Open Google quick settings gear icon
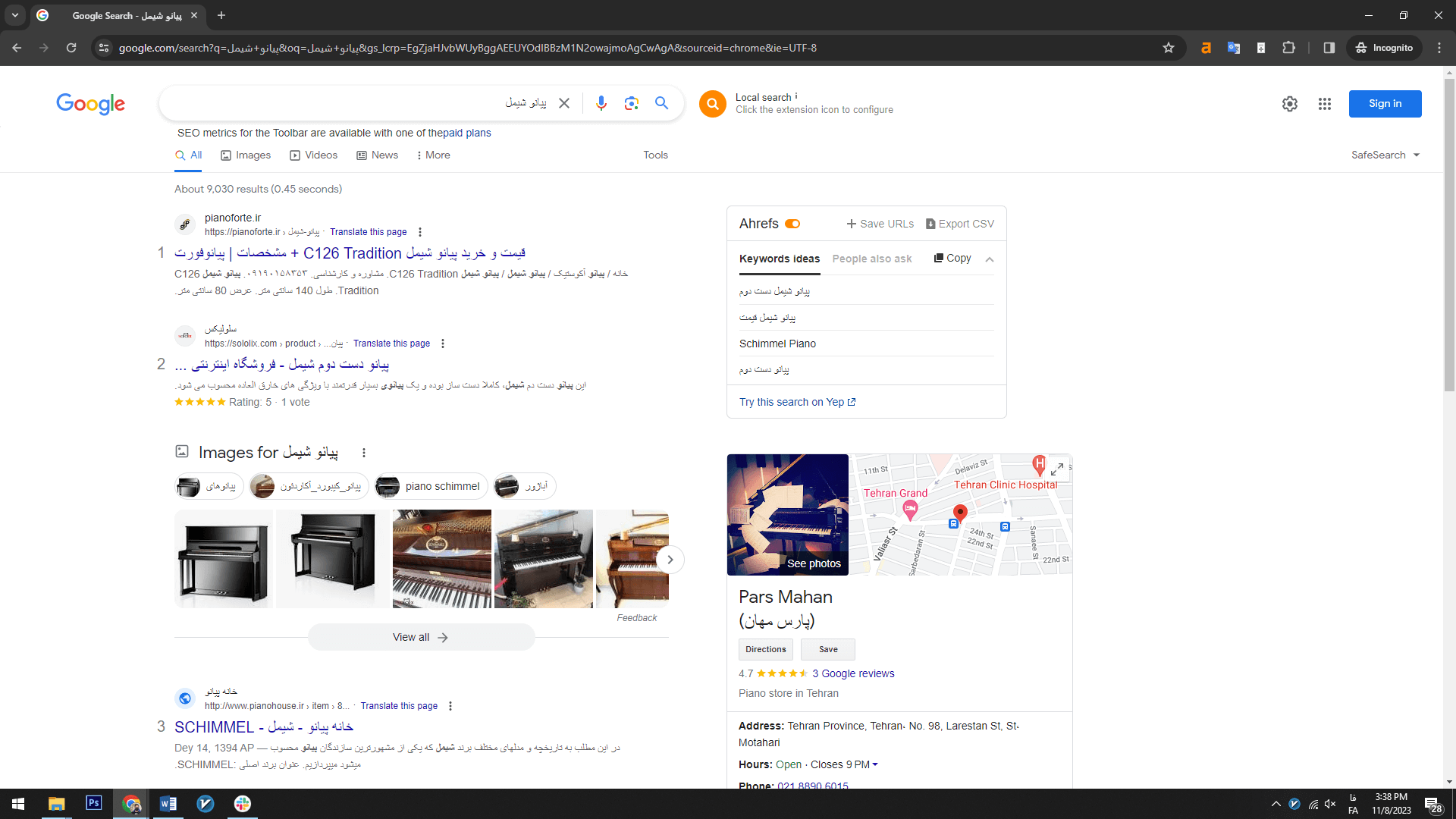 coord(1290,104)
